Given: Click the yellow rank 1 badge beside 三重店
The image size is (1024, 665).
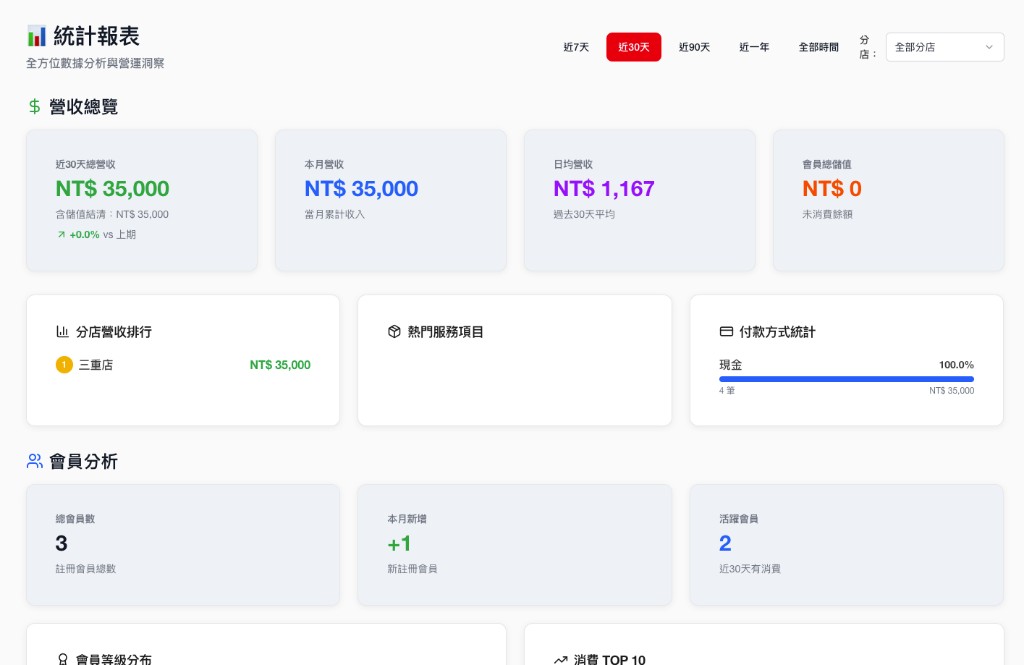Looking at the screenshot, I should [64, 366].
